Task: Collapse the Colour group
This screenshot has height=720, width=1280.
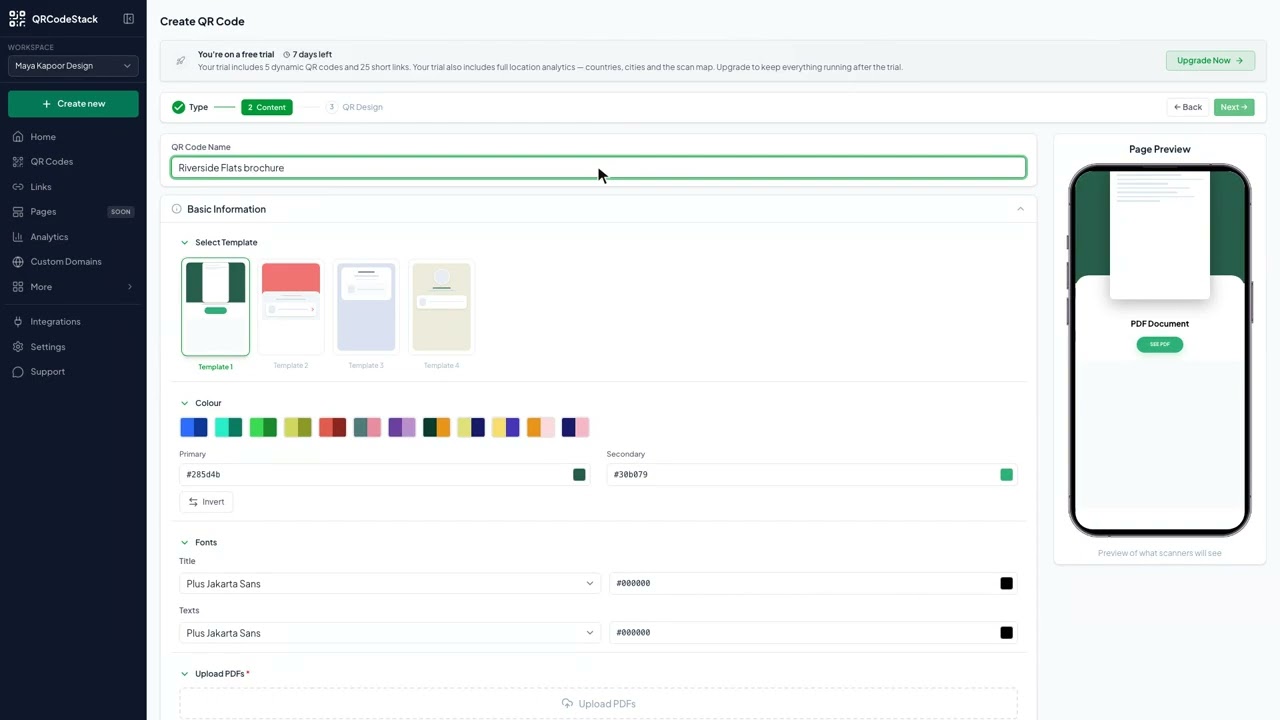Action: tap(184, 404)
